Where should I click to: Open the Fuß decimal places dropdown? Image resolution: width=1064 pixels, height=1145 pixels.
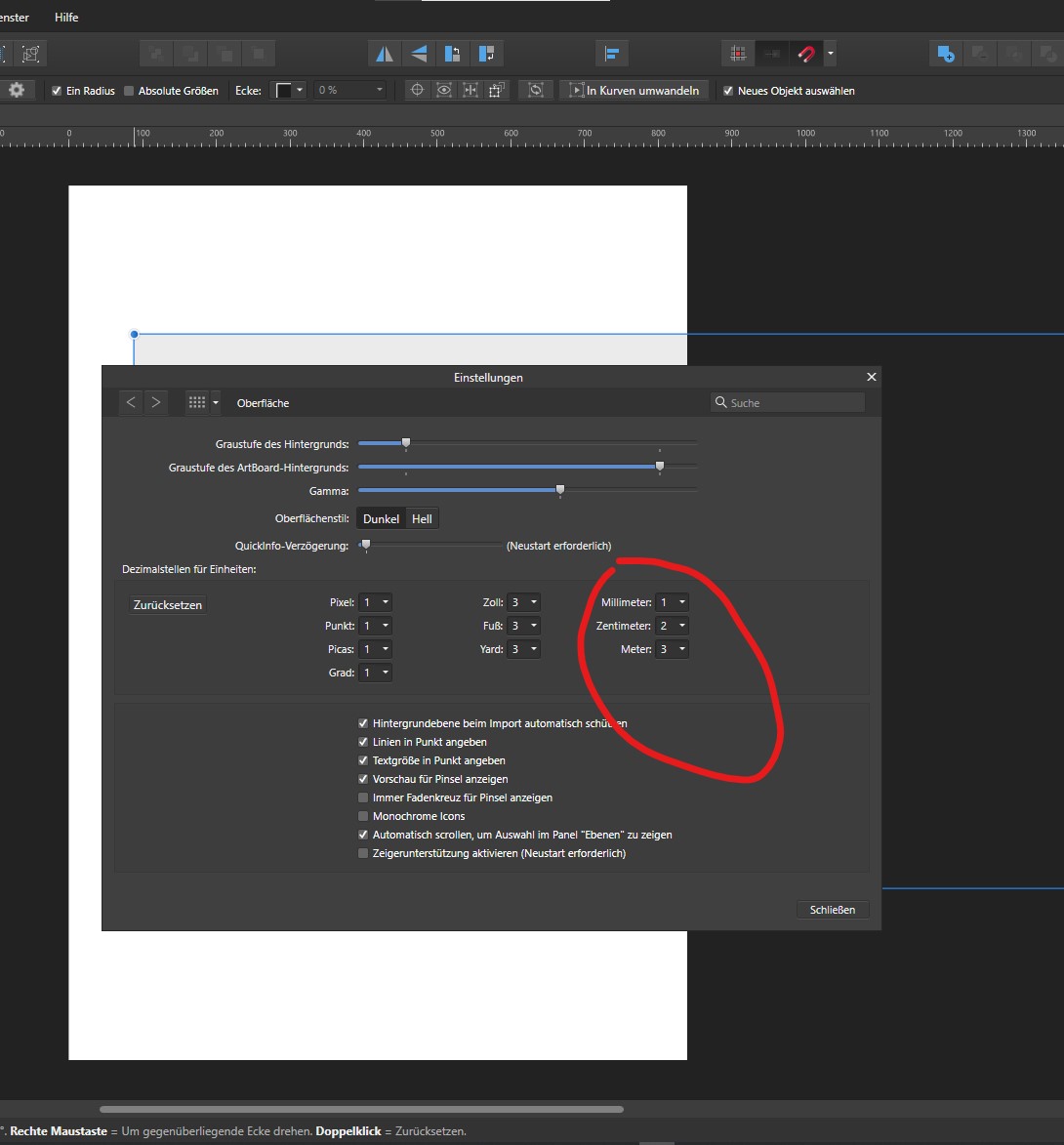(523, 626)
